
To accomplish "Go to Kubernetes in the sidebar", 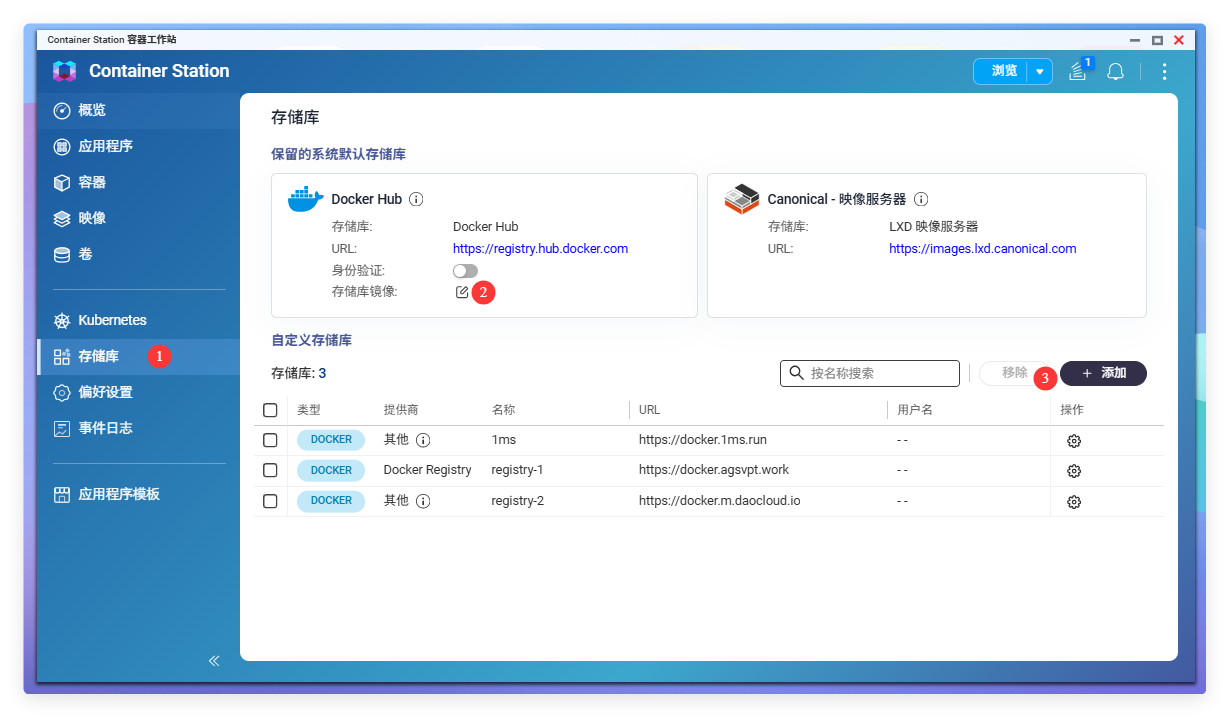I will (112, 320).
